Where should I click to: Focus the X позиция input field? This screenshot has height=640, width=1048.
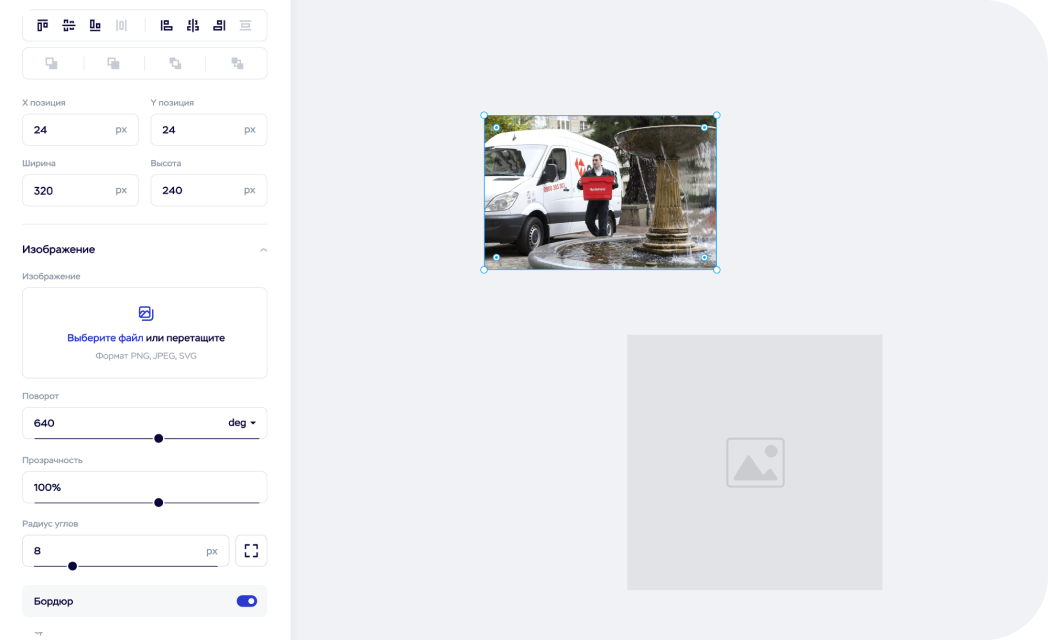pyautogui.click(x=72, y=130)
